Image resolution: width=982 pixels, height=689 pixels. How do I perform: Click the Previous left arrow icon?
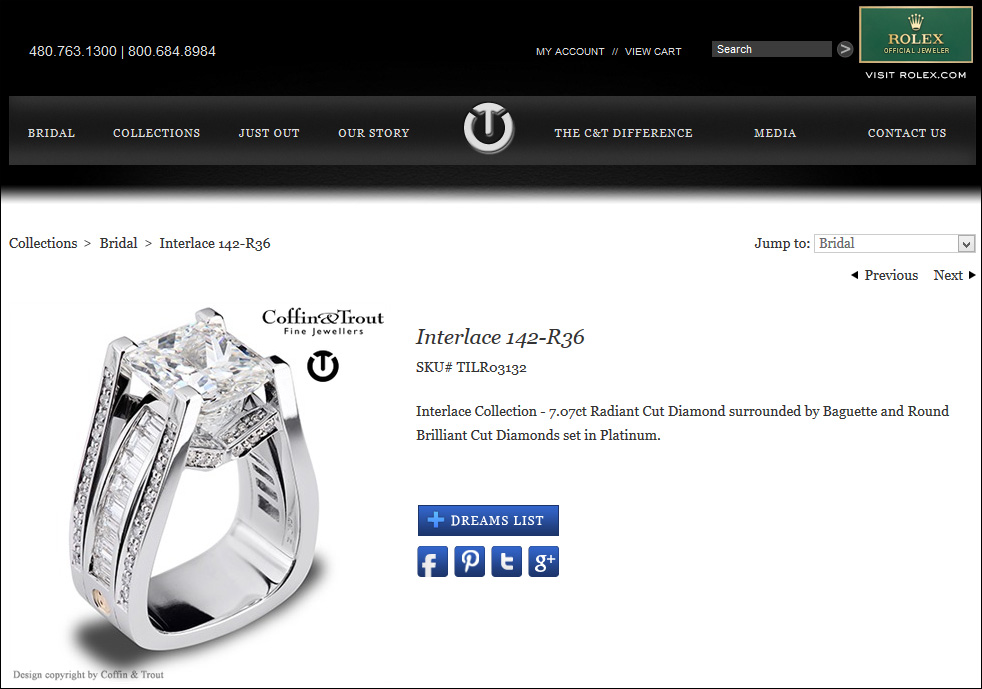[854, 275]
